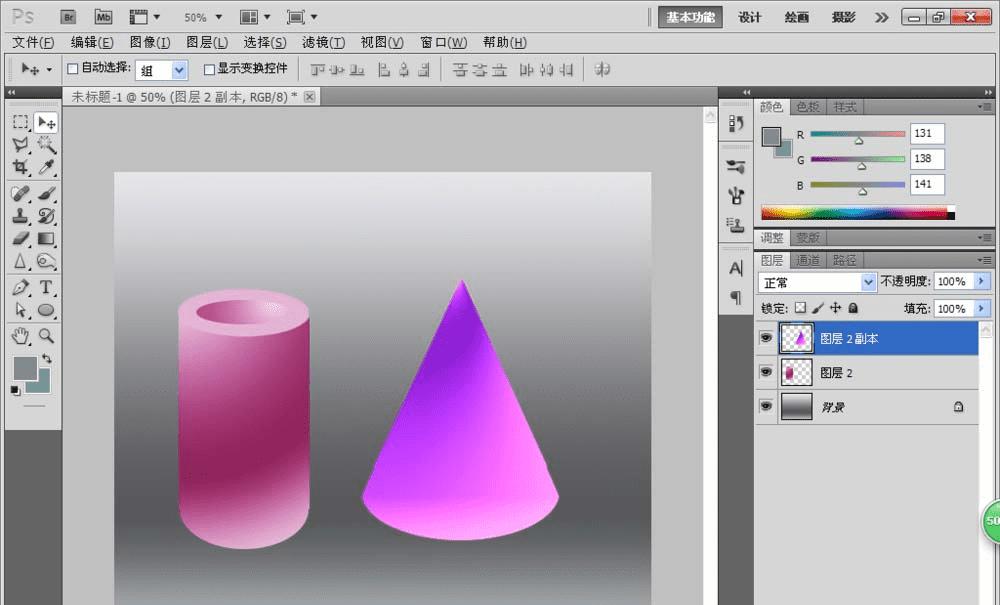Select the Eyedropper tool
This screenshot has width=1000, height=605.
point(46,168)
